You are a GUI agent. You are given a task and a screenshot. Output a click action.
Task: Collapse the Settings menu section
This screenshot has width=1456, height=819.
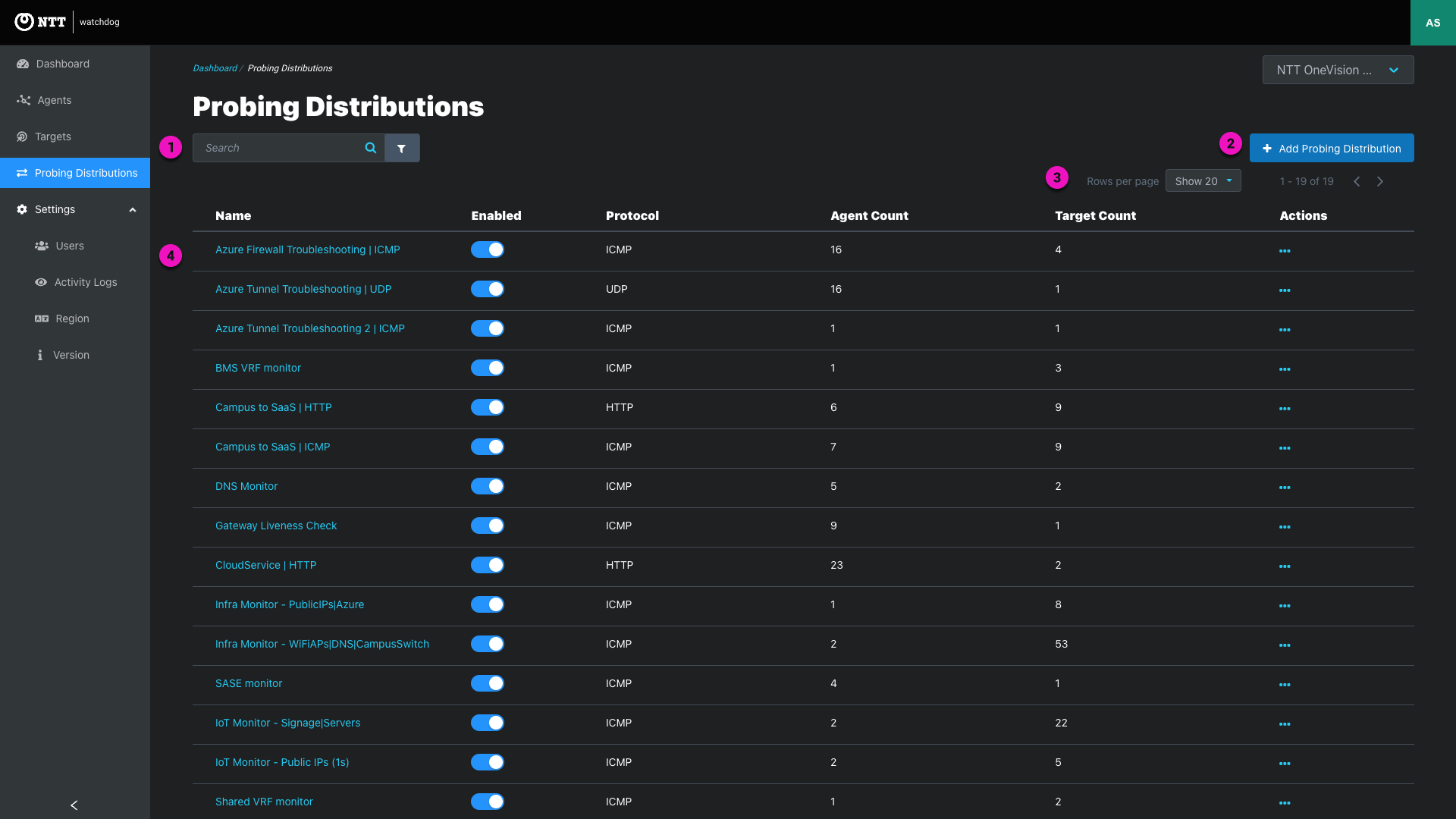(x=75, y=209)
